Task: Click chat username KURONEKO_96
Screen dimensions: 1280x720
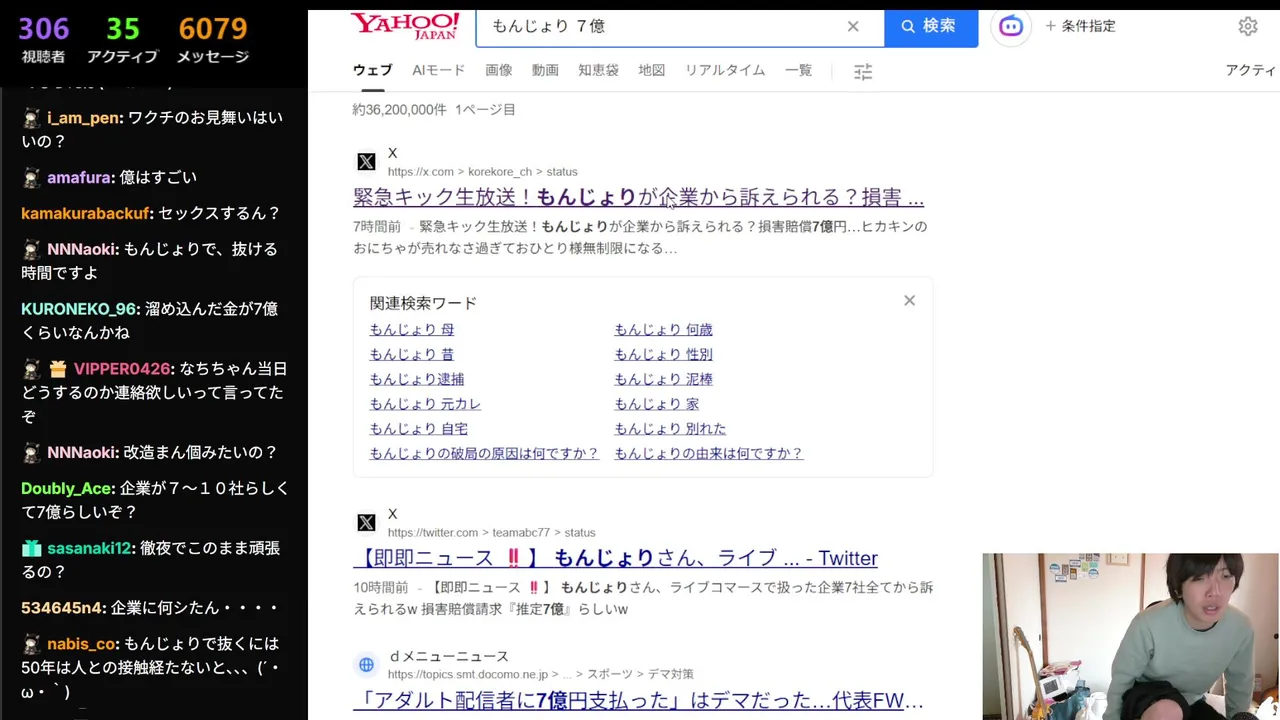Action: [79, 309]
